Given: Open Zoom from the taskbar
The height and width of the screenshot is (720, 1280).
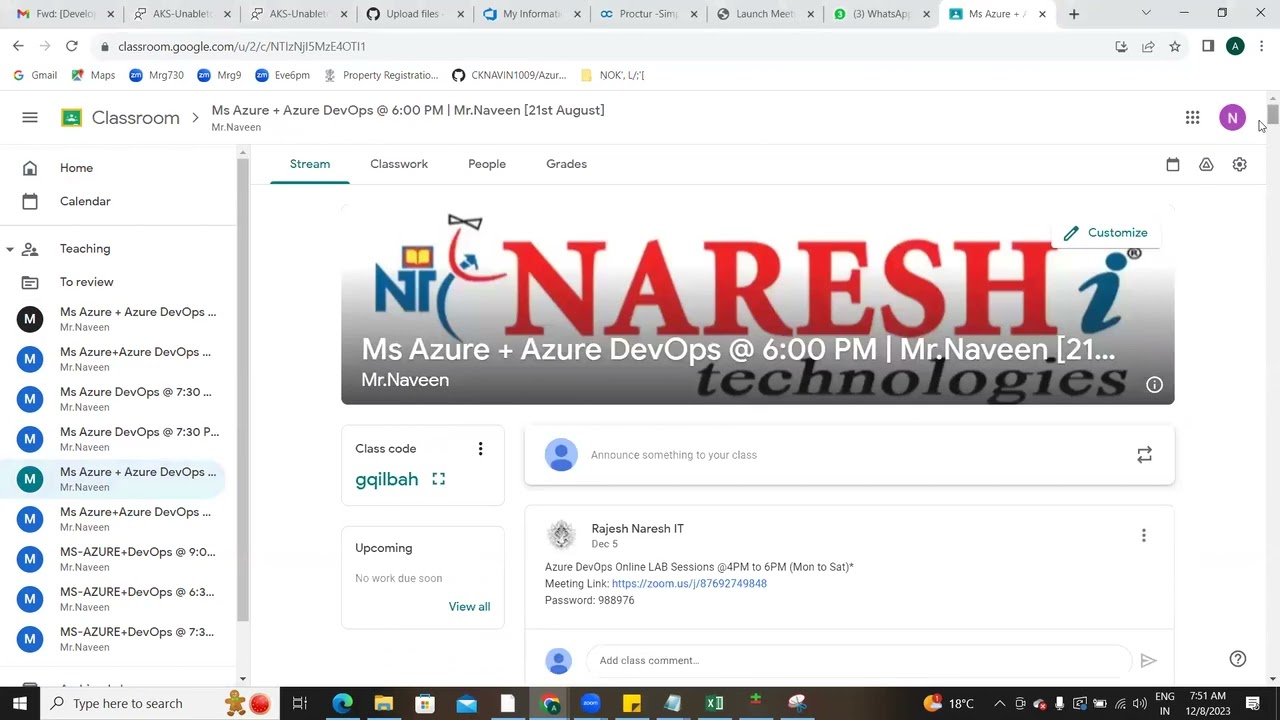Looking at the screenshot, I should [x=590, y=703].
